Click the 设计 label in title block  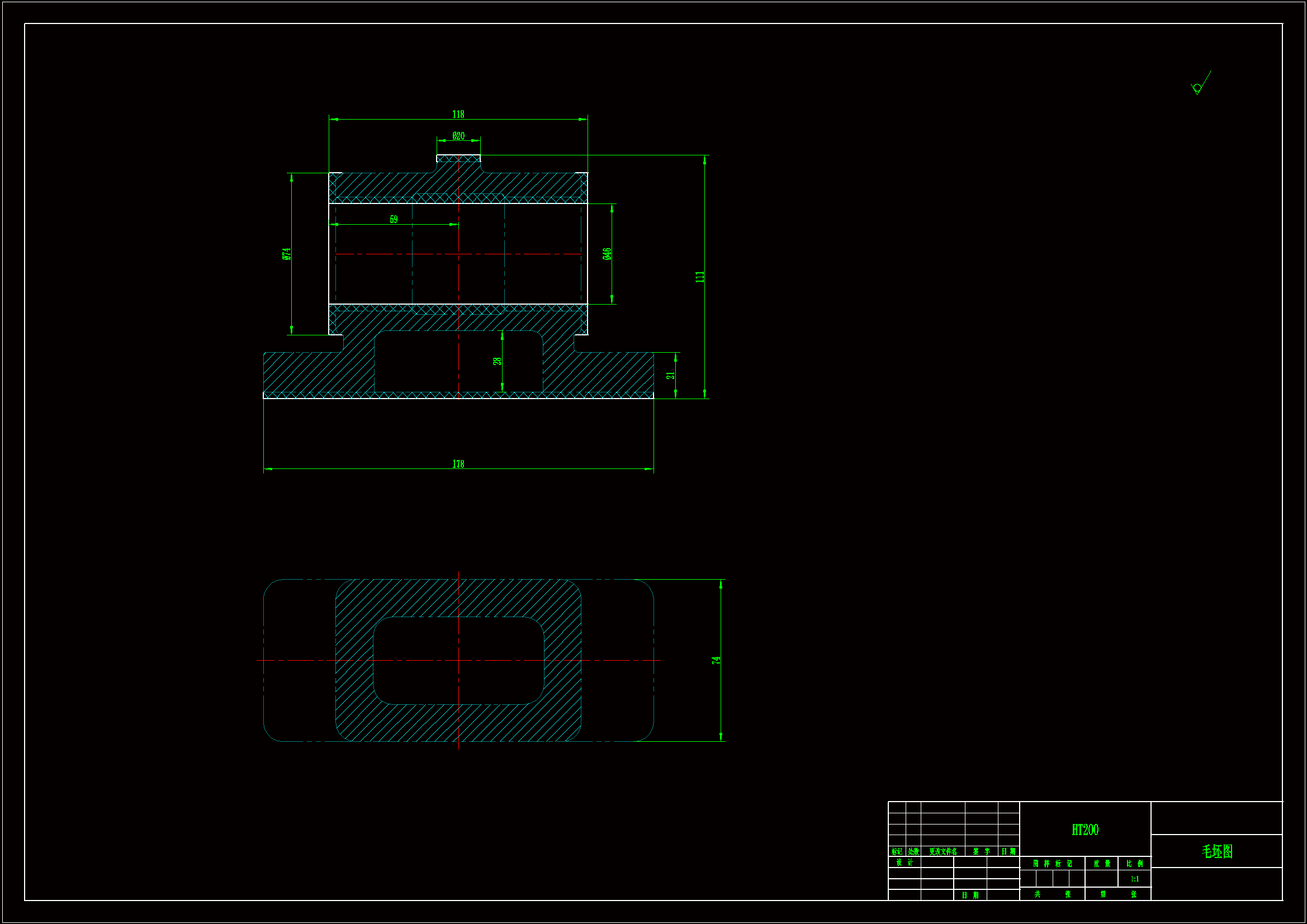click(905, 863)
